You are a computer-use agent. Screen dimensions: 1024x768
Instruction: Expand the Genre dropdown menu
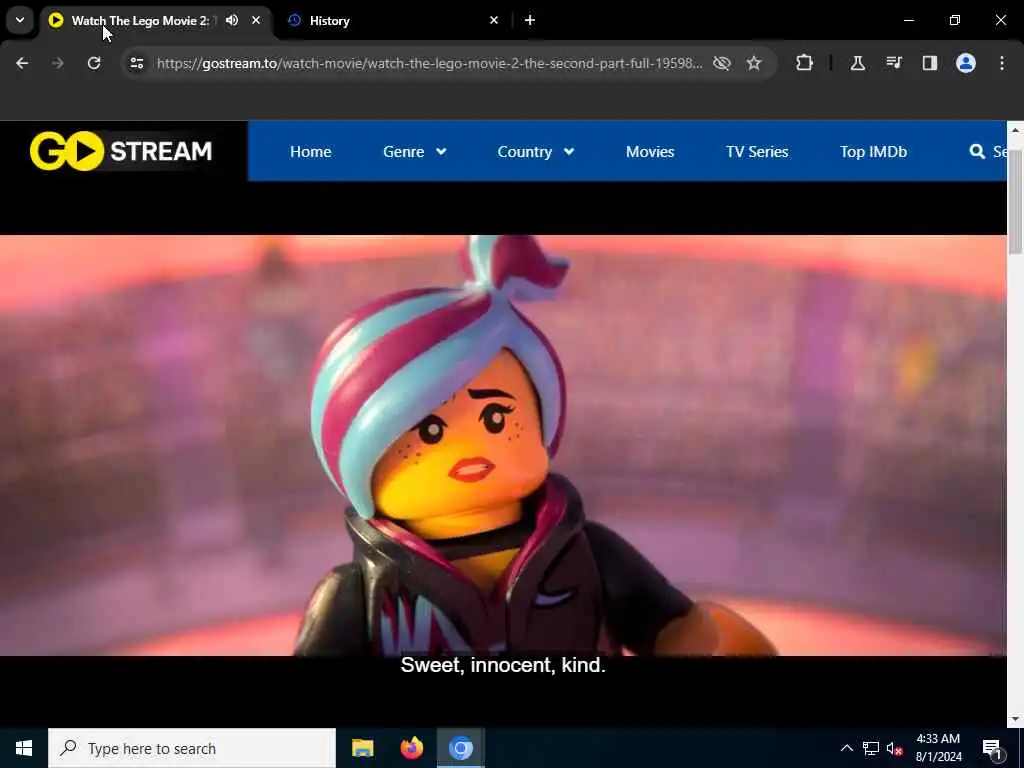tap(415, 152)
